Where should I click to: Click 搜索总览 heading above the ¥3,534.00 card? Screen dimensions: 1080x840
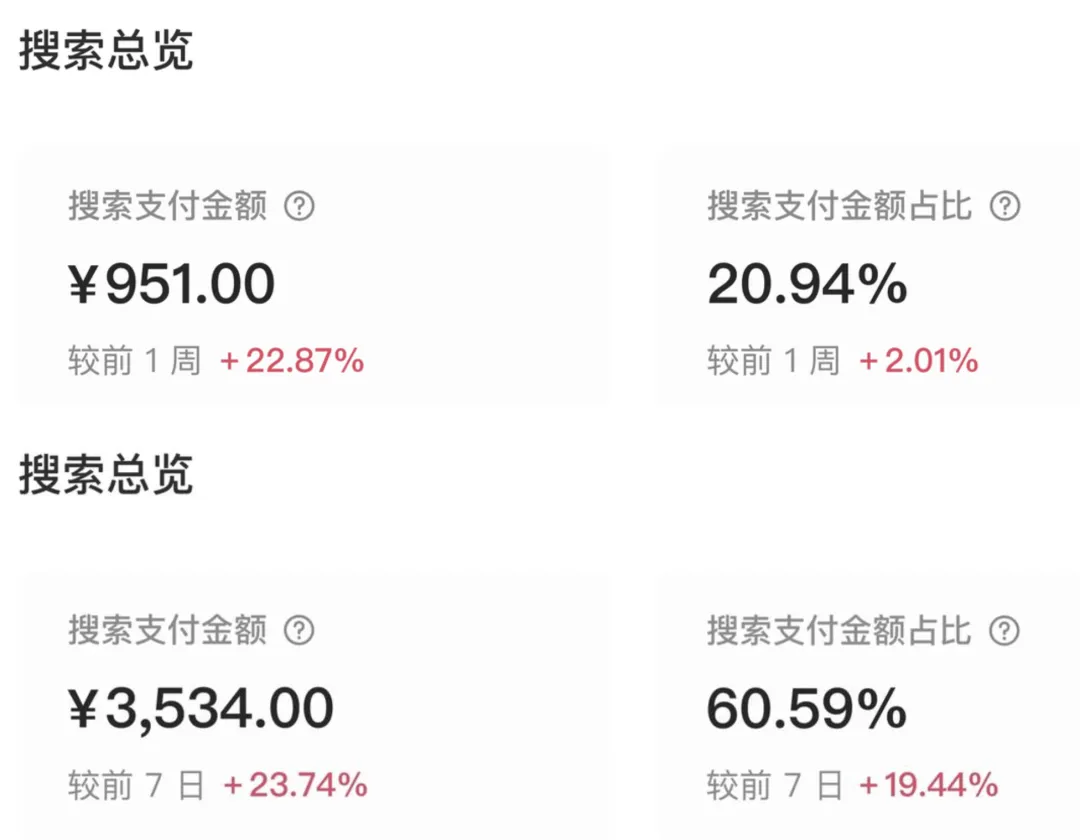pyautogui.click(x=106, y=476)
